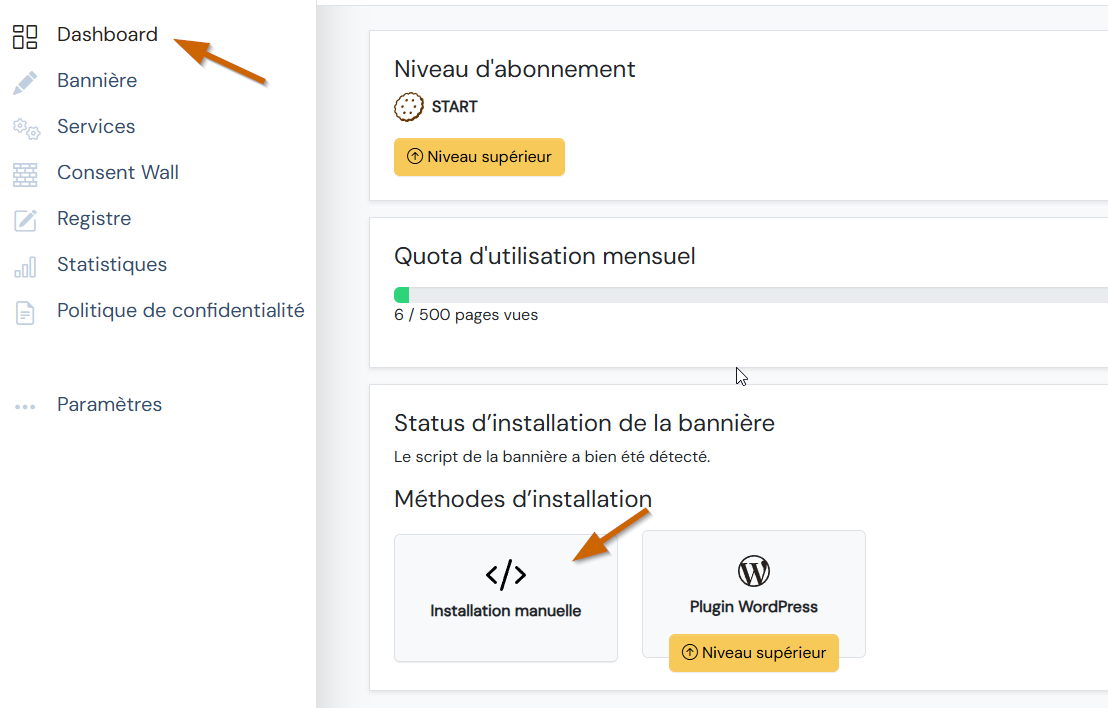Screen dimensions: 1108x708
Task: Click the code brackets icon
Action: point(505,574)
